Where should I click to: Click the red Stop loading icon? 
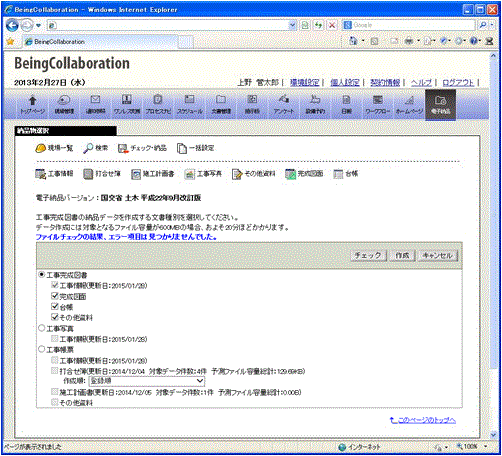[332, 25]
